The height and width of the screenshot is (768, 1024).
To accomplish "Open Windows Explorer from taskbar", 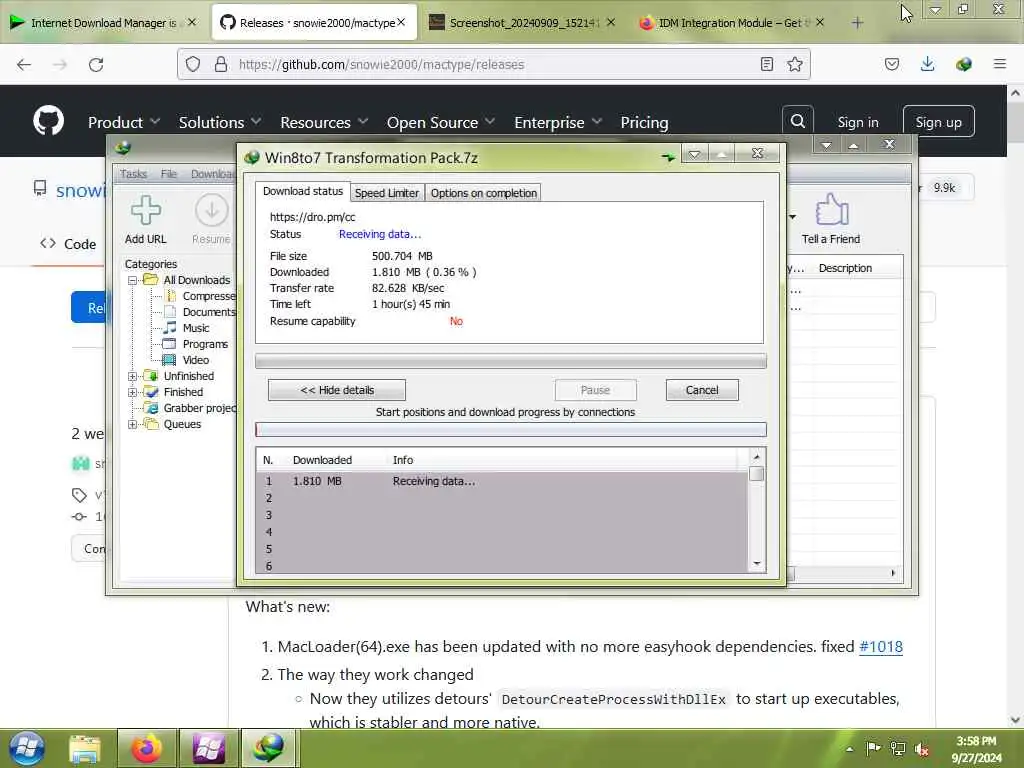I will pyautogui.click(x=84, y=749).
